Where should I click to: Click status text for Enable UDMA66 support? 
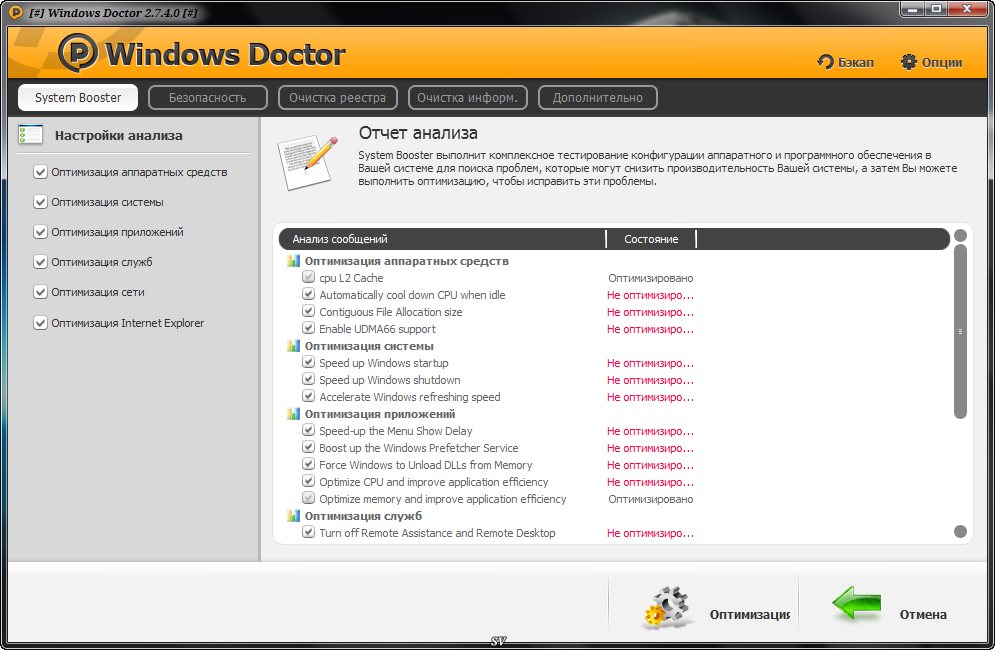click(650, 329)
